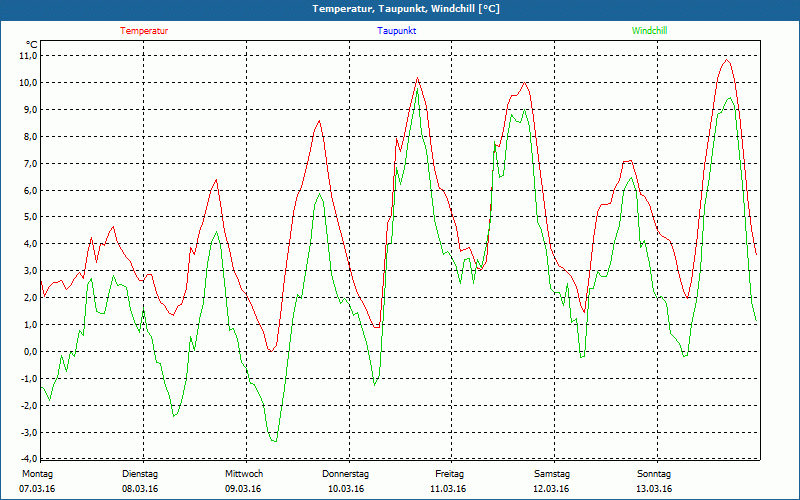The image size is (800, 500).
Task: Click the °C unit label on axis
Action: (x=32, y=45)
